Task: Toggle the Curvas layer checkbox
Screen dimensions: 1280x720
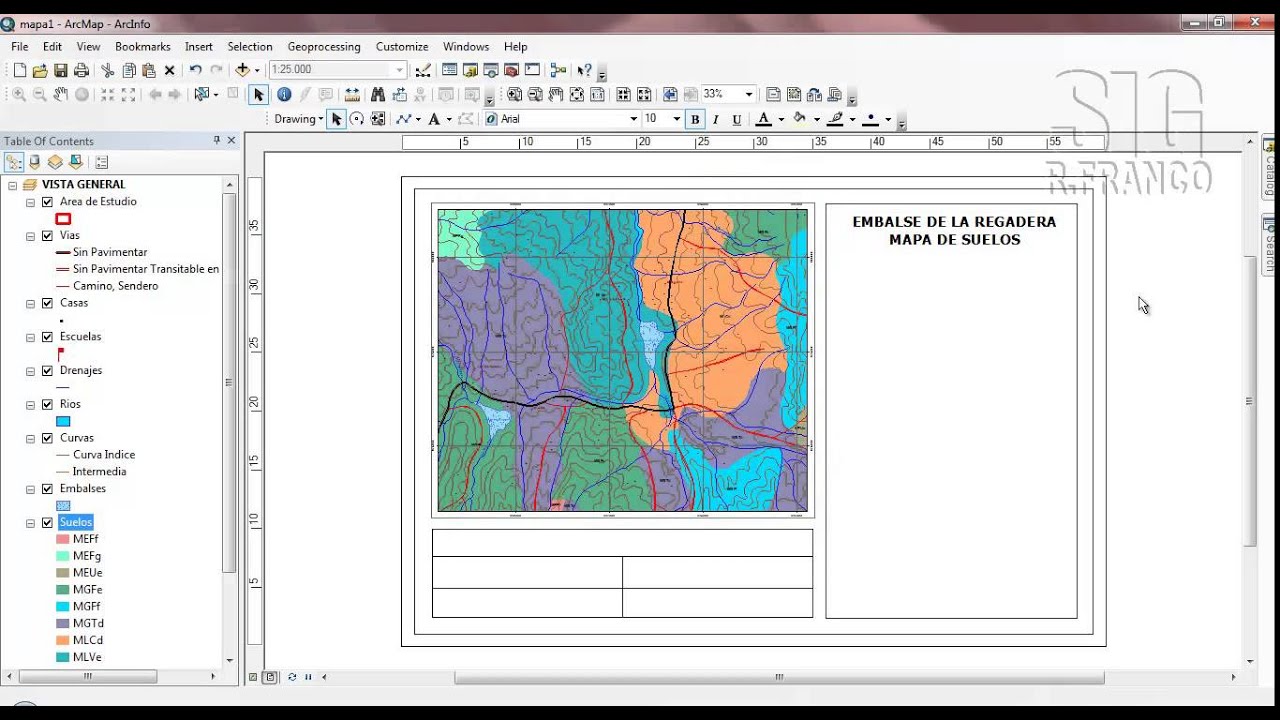Action: point(47,437)
